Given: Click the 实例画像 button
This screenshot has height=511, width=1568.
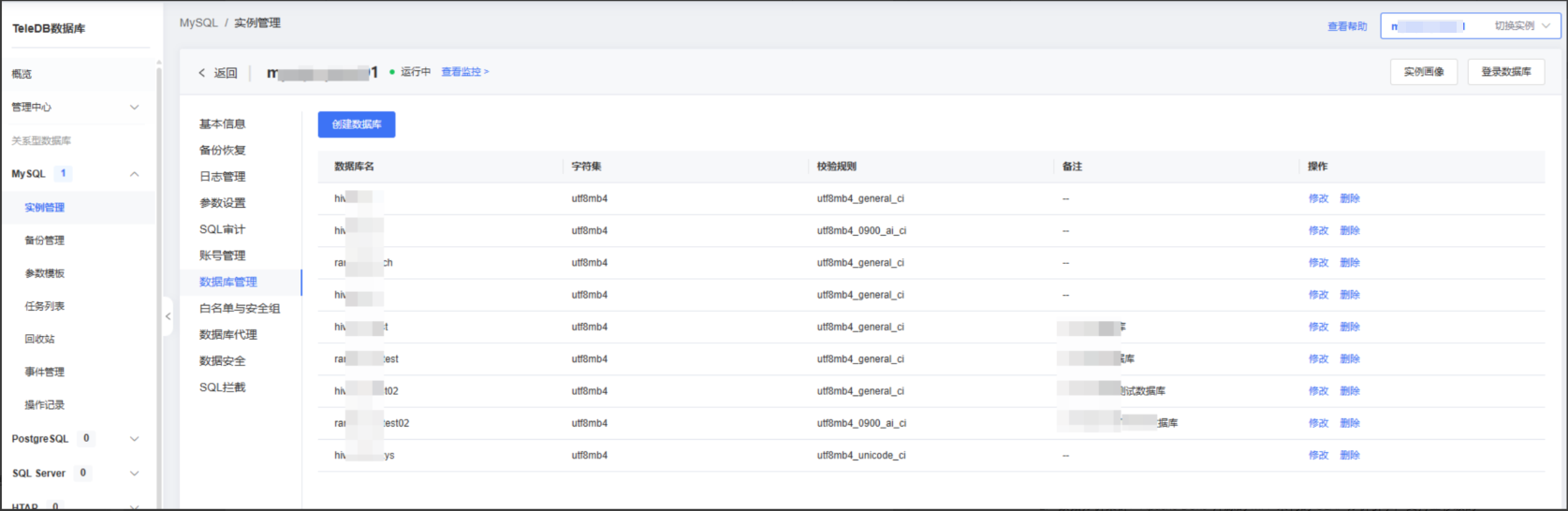Looking at the screenshot, I should coord(1423,72).
